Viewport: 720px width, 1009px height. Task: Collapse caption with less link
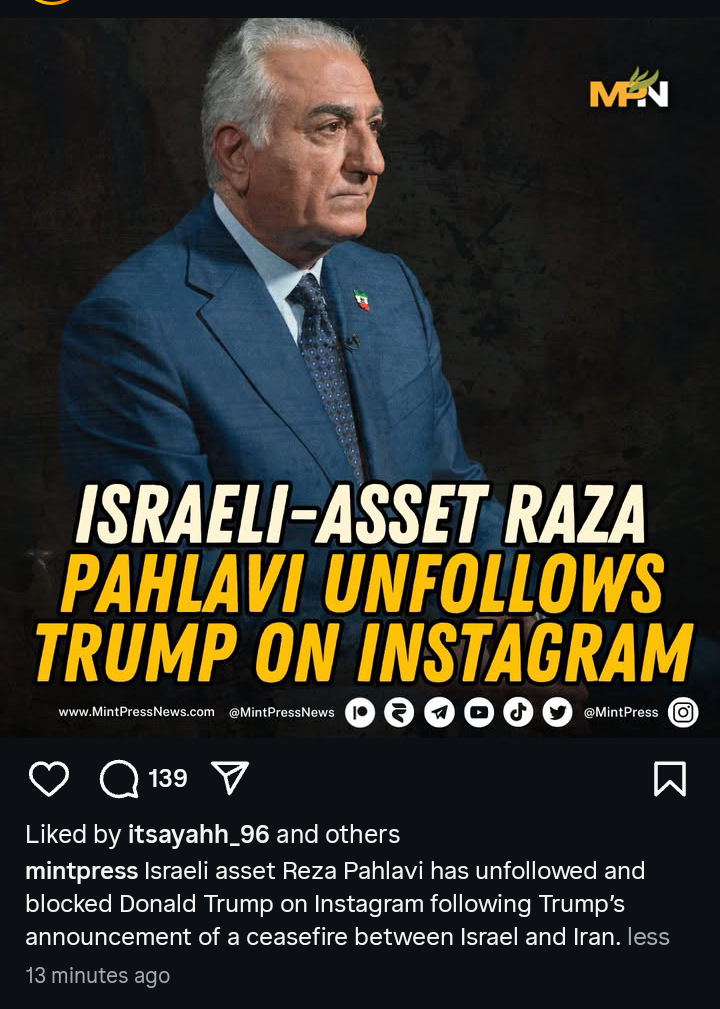coord(649,937)
